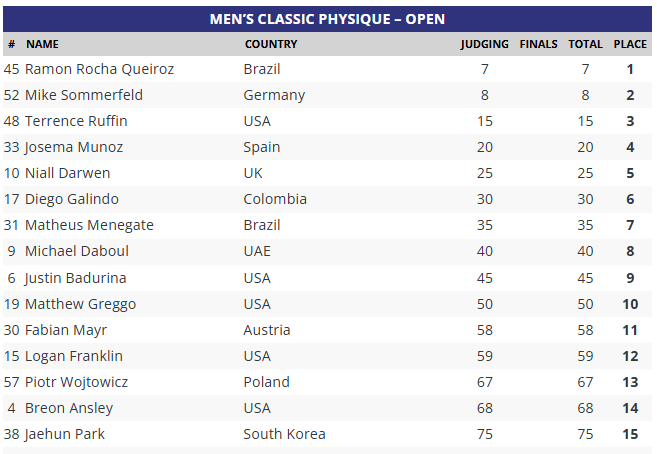Select Diego Galindo's name

[x=71, y=199]
